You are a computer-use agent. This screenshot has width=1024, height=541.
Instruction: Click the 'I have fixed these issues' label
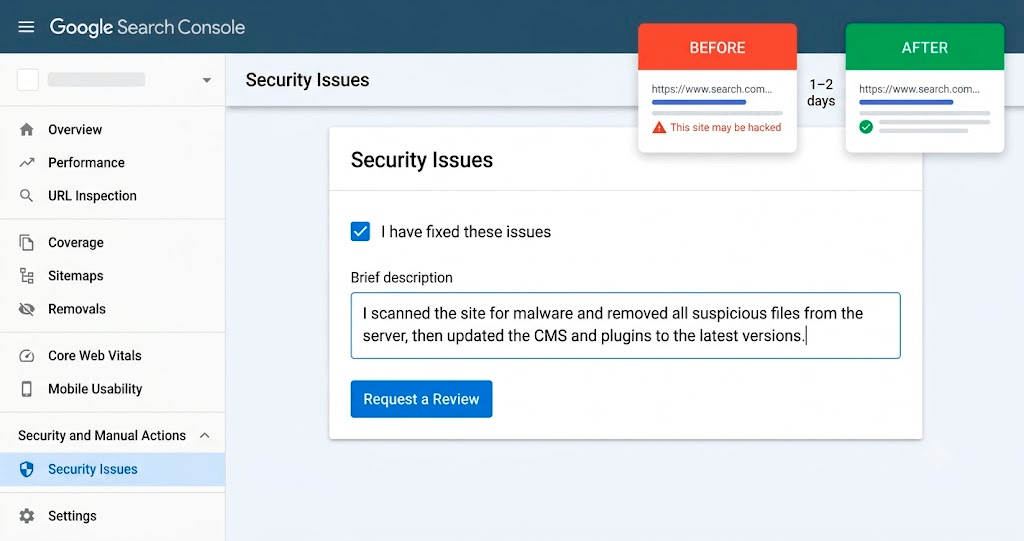point(466,232)
